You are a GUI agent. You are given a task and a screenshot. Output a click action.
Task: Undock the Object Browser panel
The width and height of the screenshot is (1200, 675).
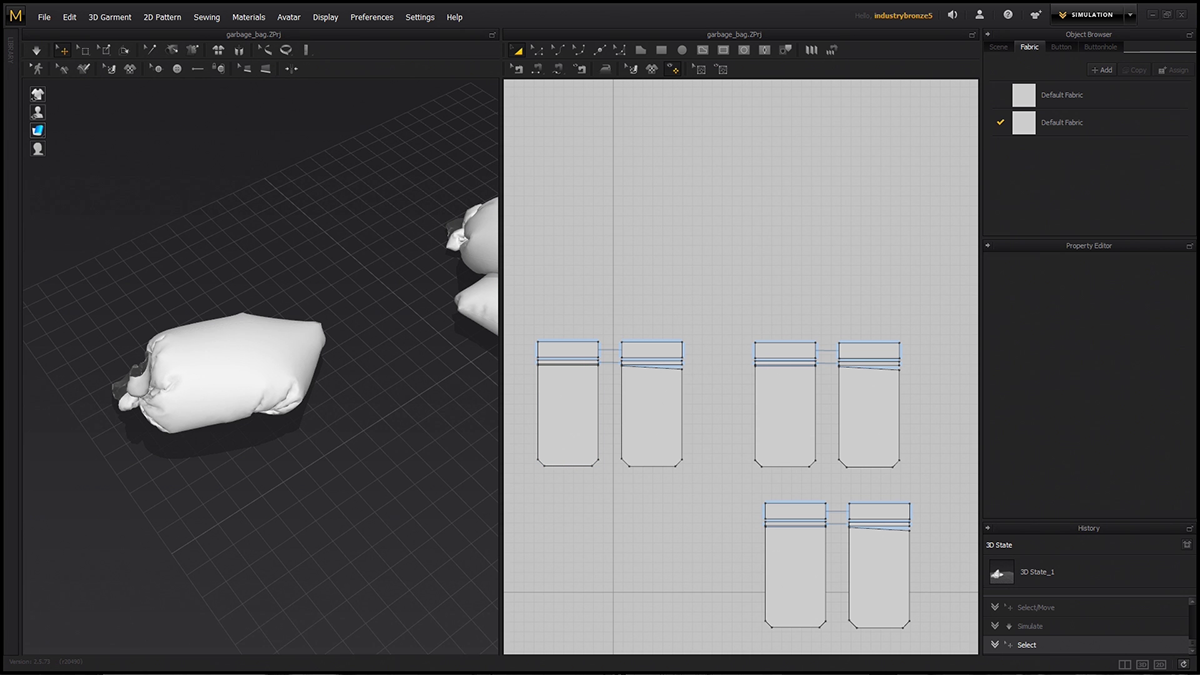point(1190,34)
